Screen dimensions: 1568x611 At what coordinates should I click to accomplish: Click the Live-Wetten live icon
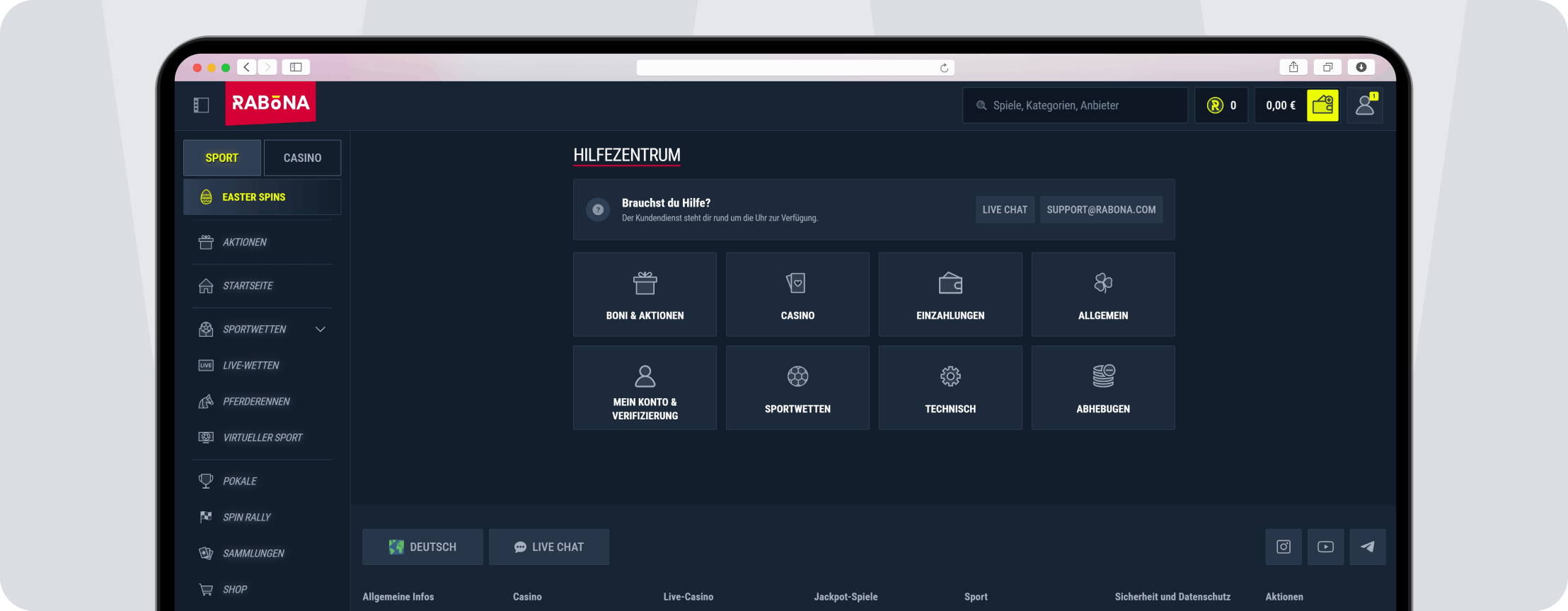point(206,365)
